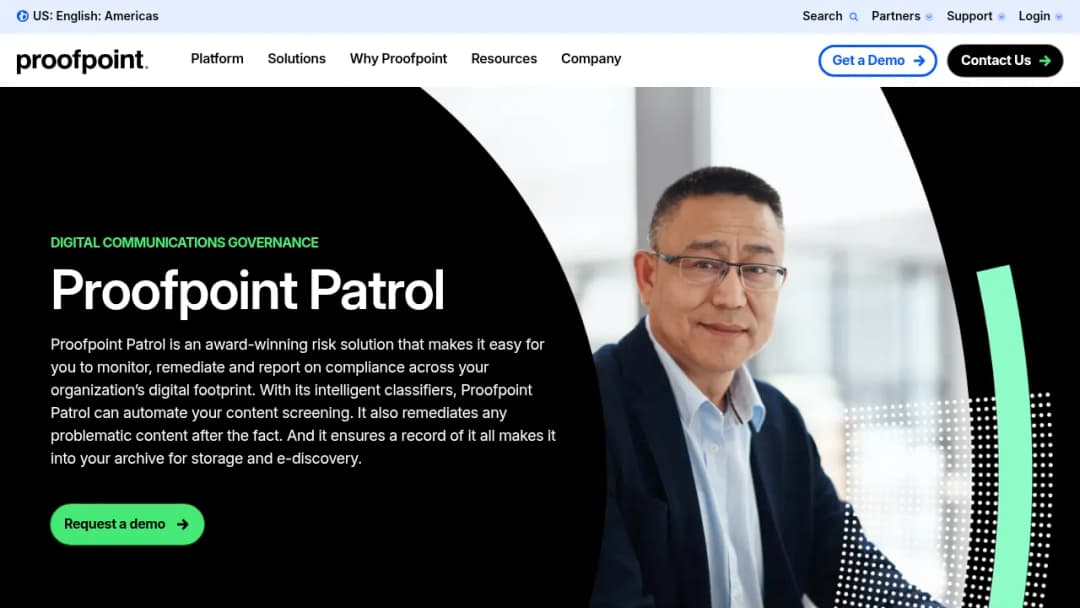Click the arrow icon in Request a demo

pos(183,524)
